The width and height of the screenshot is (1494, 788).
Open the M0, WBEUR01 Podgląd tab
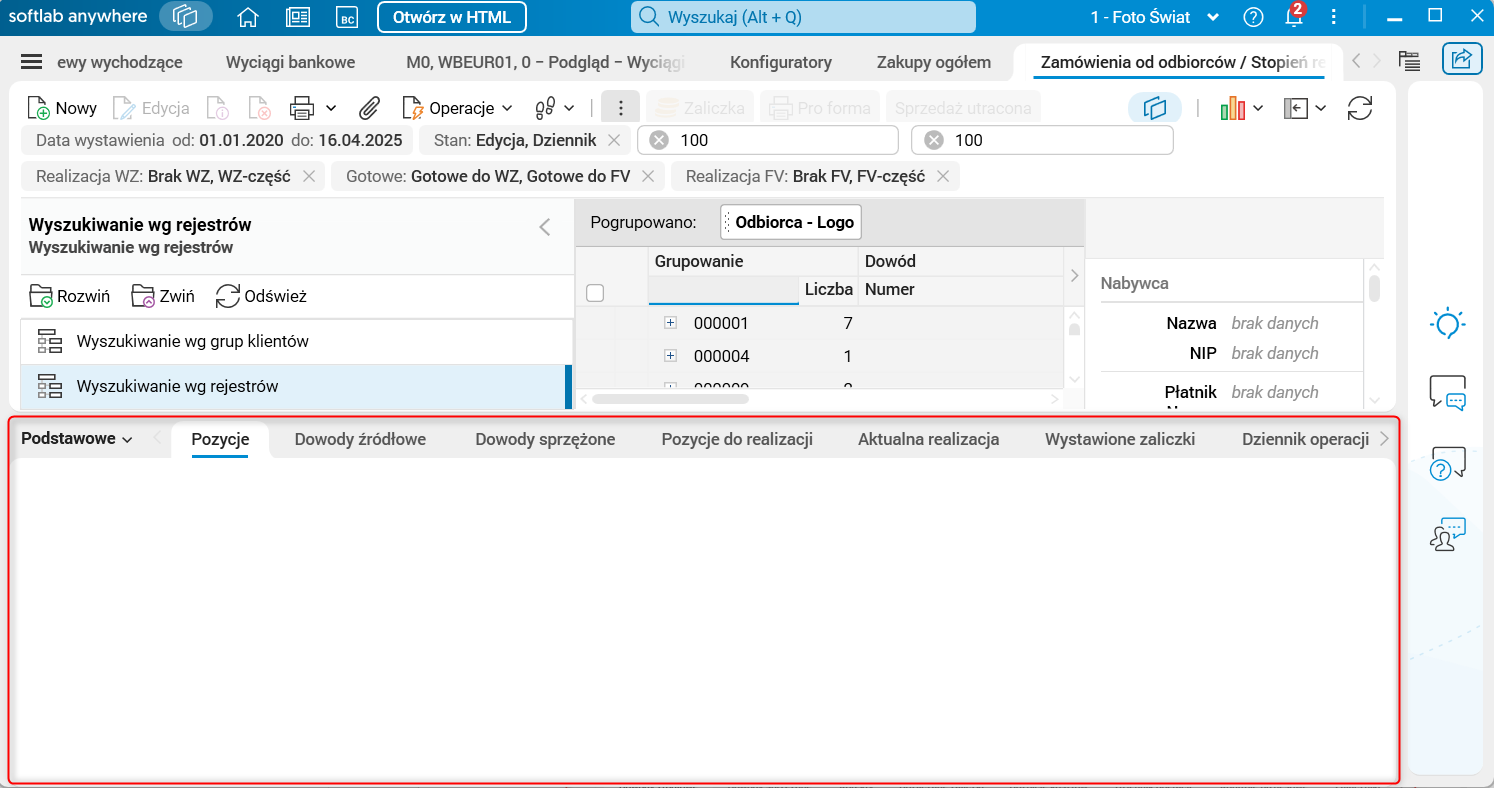(545, 62)
